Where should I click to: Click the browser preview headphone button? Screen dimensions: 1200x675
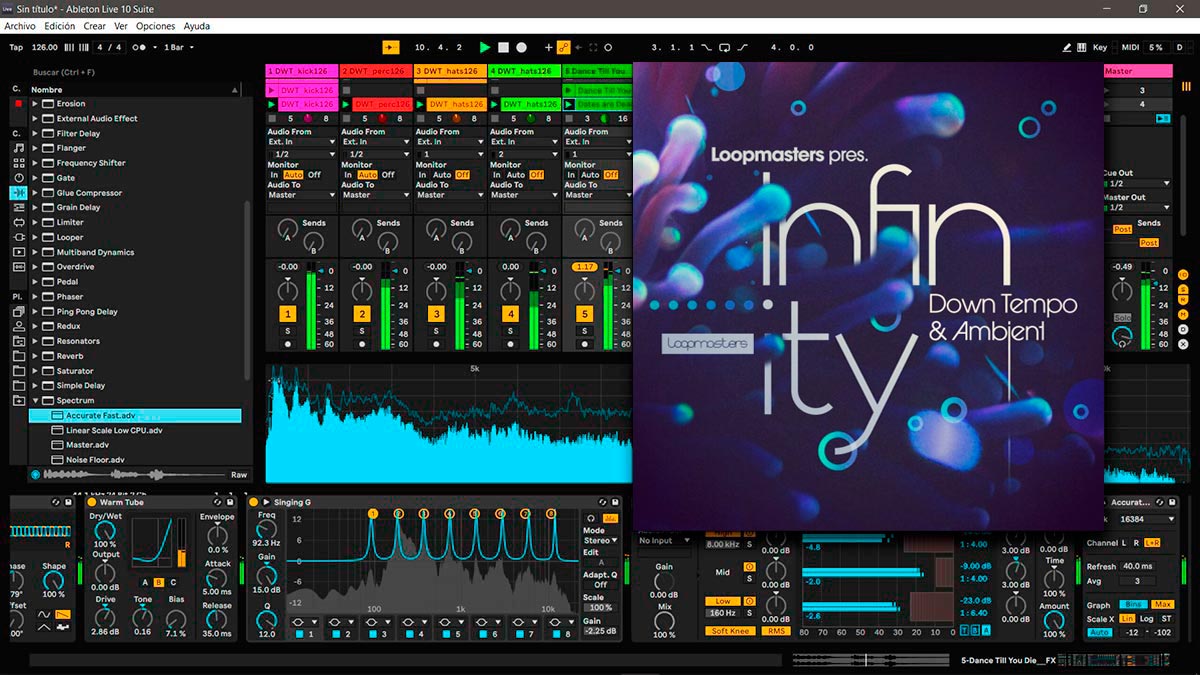(x=36, y=475)
